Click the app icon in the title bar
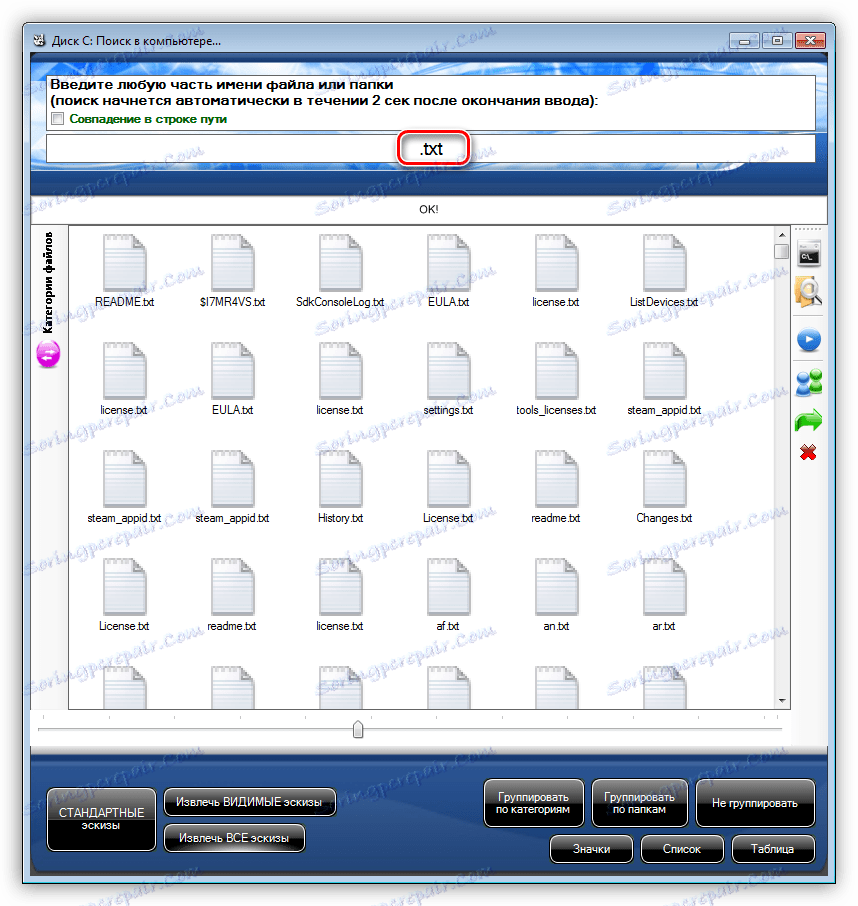The height and width of the screenshot is (906, 858). pos(40,41)
